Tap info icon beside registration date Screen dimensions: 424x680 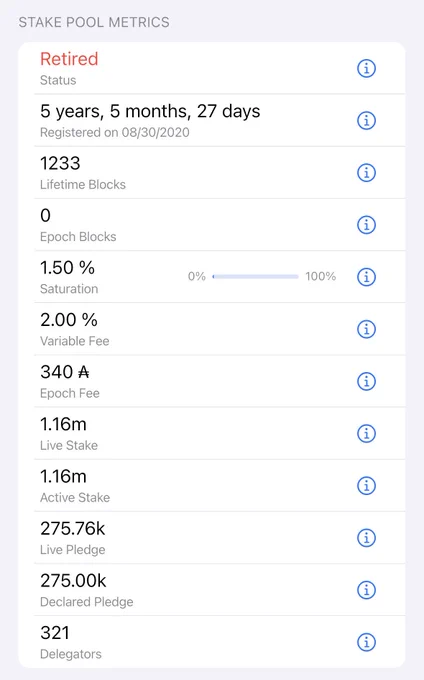click(366, 120)
